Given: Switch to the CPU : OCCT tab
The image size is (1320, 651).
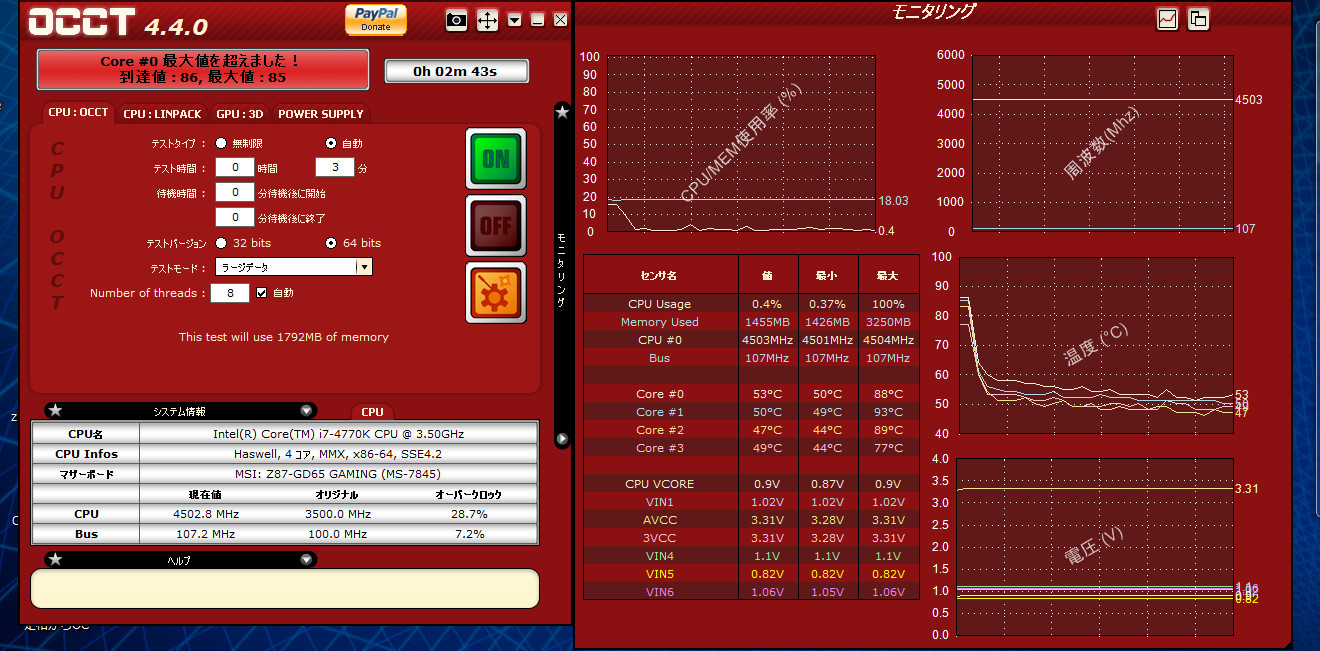Looking at the screenshot, I should [x=78, y=113].
